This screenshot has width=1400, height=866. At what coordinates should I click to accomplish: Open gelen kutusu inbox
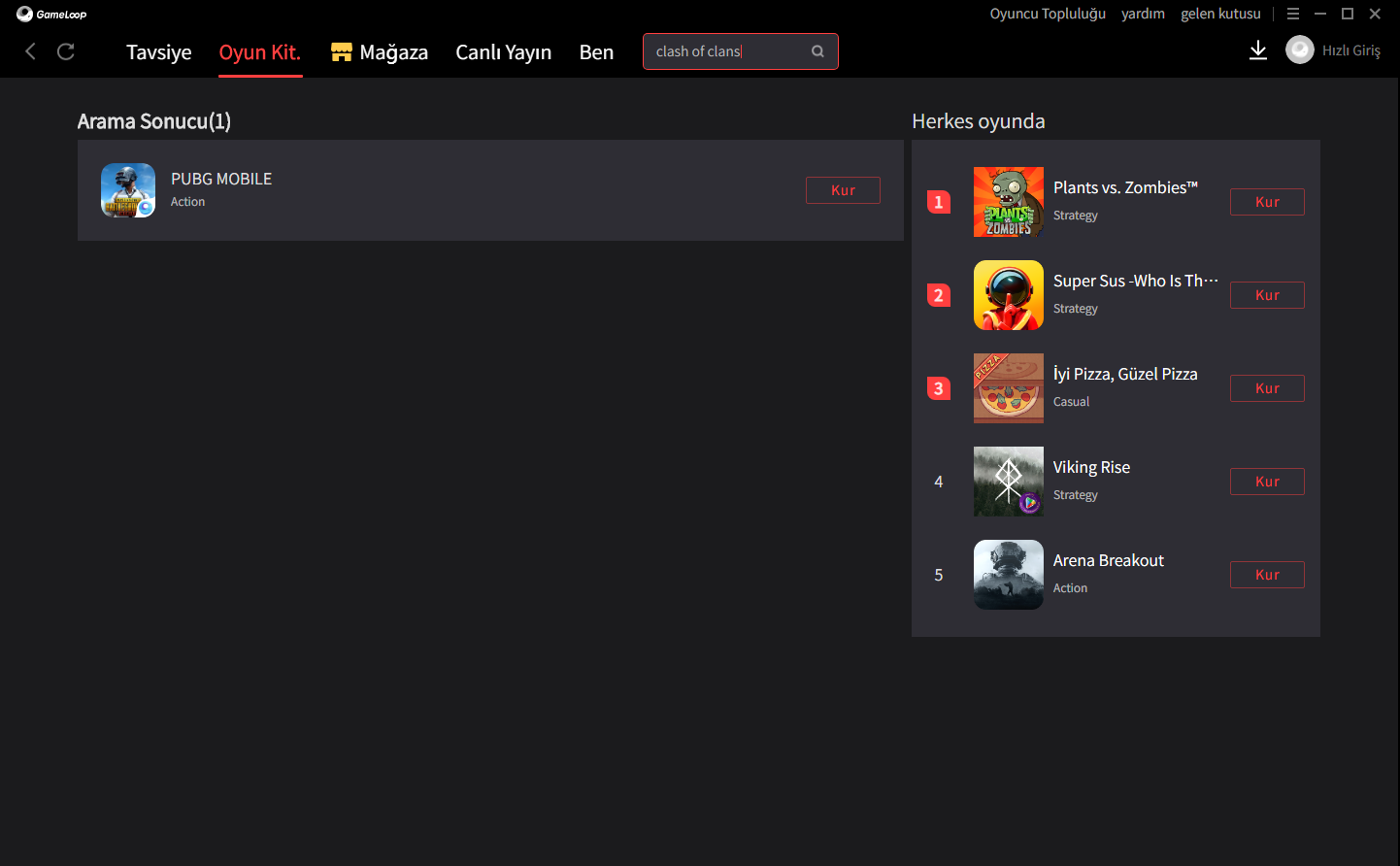[1220, 14]
